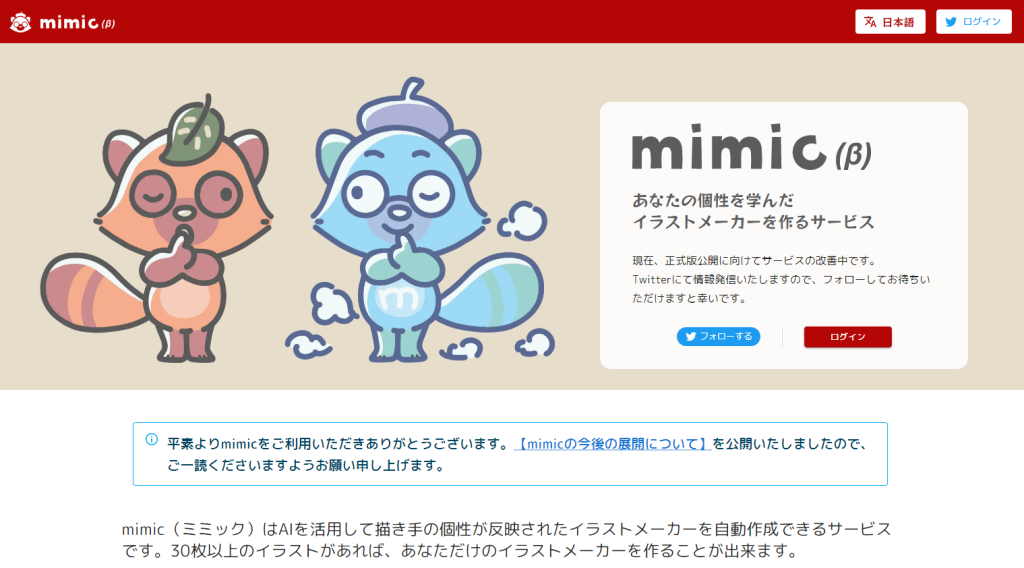Open the mimic (β) header wordmark link
Image resolution: width=1024 pixels, height=568 pixels.
click(77, 23)
